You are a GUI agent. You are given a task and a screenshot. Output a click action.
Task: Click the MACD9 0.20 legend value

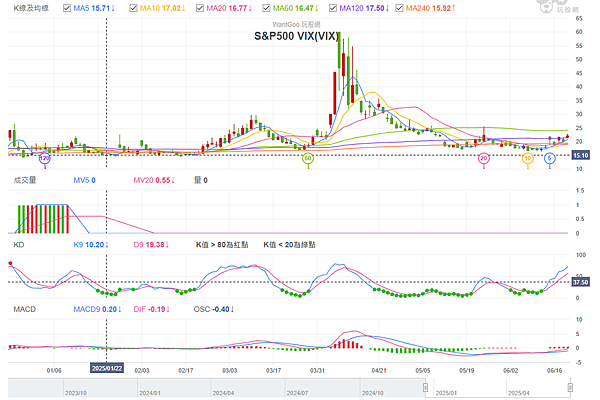click(98, 309)
